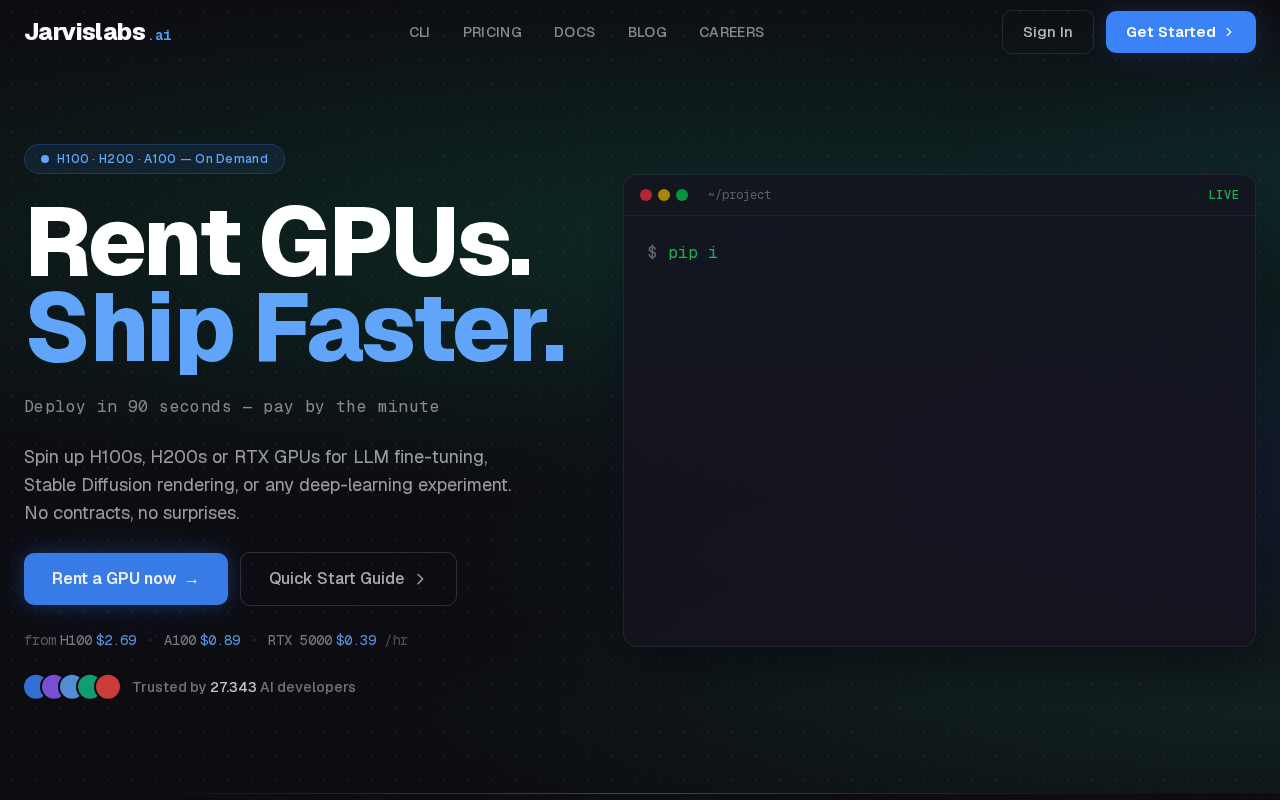Click the first blue developer avatar

pos(35,687)
